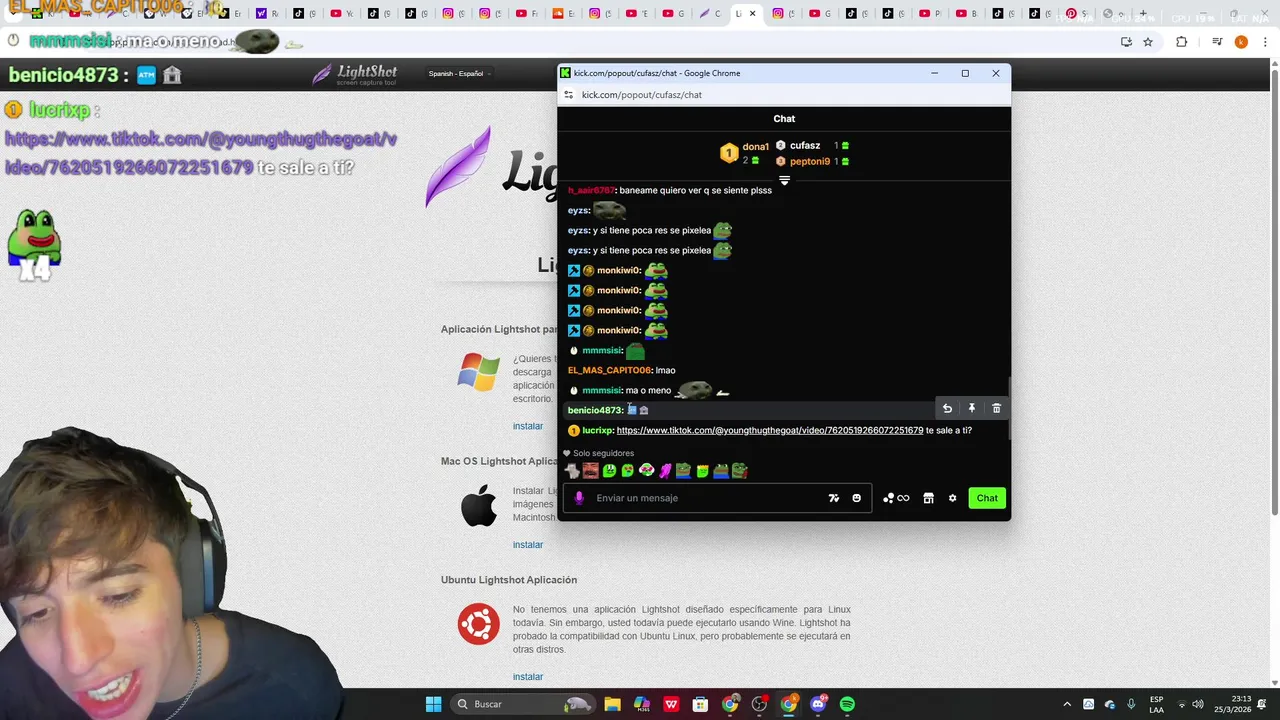This screenshot has height=720, width=1280.
Task: Click the ESP LAA keyboard language indicator
Action: (1157, 704)
